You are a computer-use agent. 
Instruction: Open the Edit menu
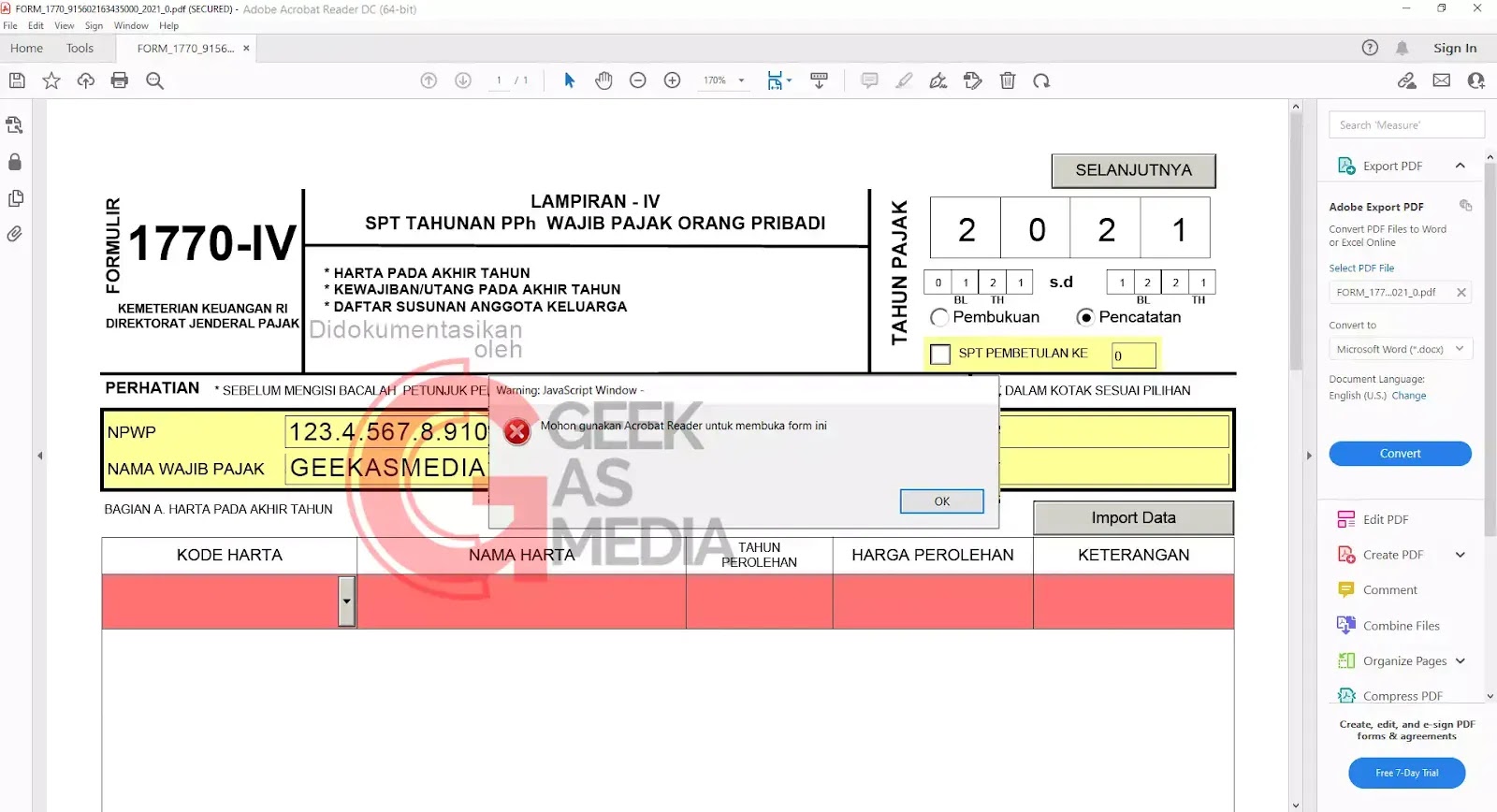pos(36,26)
